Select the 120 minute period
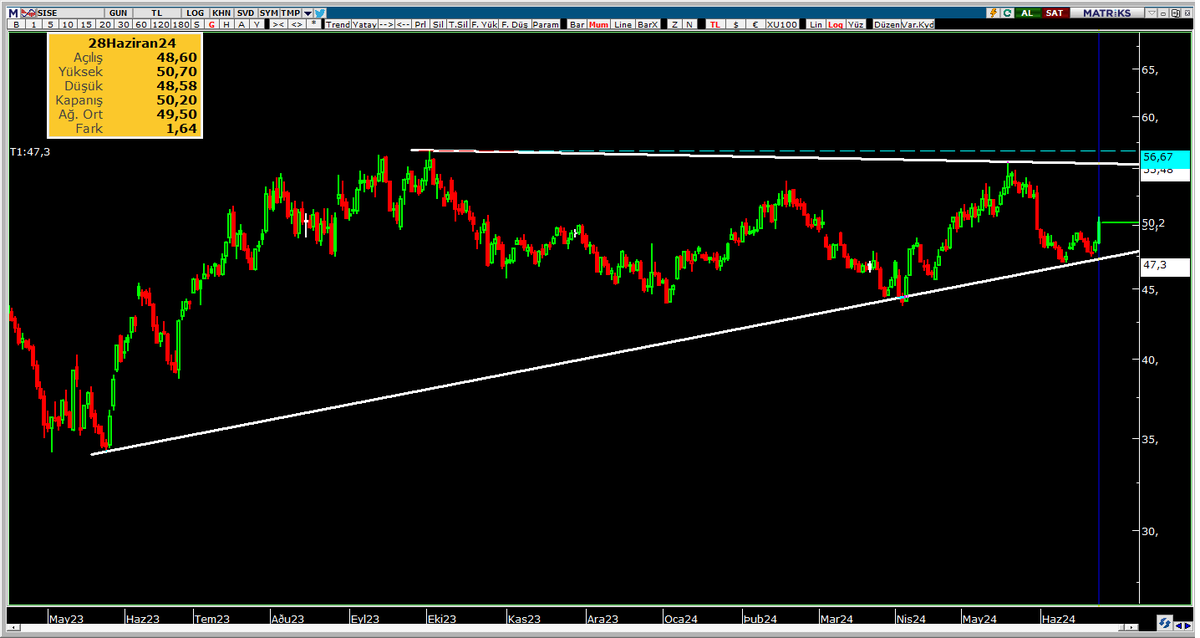The height and width of the screenshot is (638, 1200). click(161, 24)
